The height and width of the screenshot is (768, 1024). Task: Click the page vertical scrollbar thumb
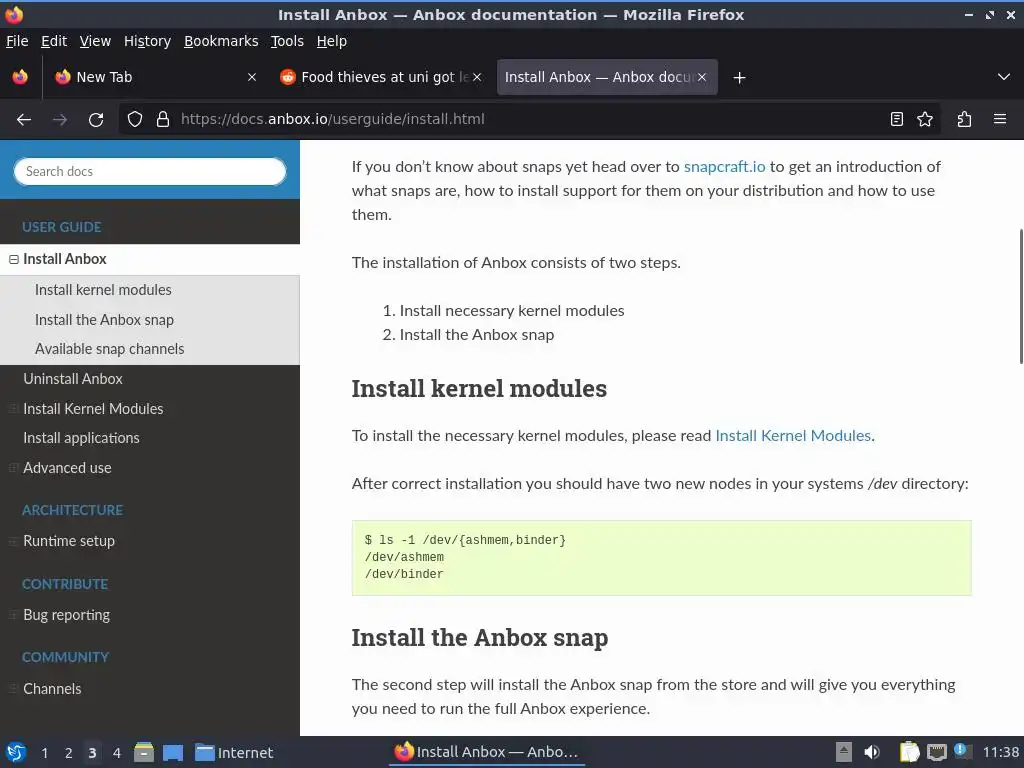[1020, 296]
